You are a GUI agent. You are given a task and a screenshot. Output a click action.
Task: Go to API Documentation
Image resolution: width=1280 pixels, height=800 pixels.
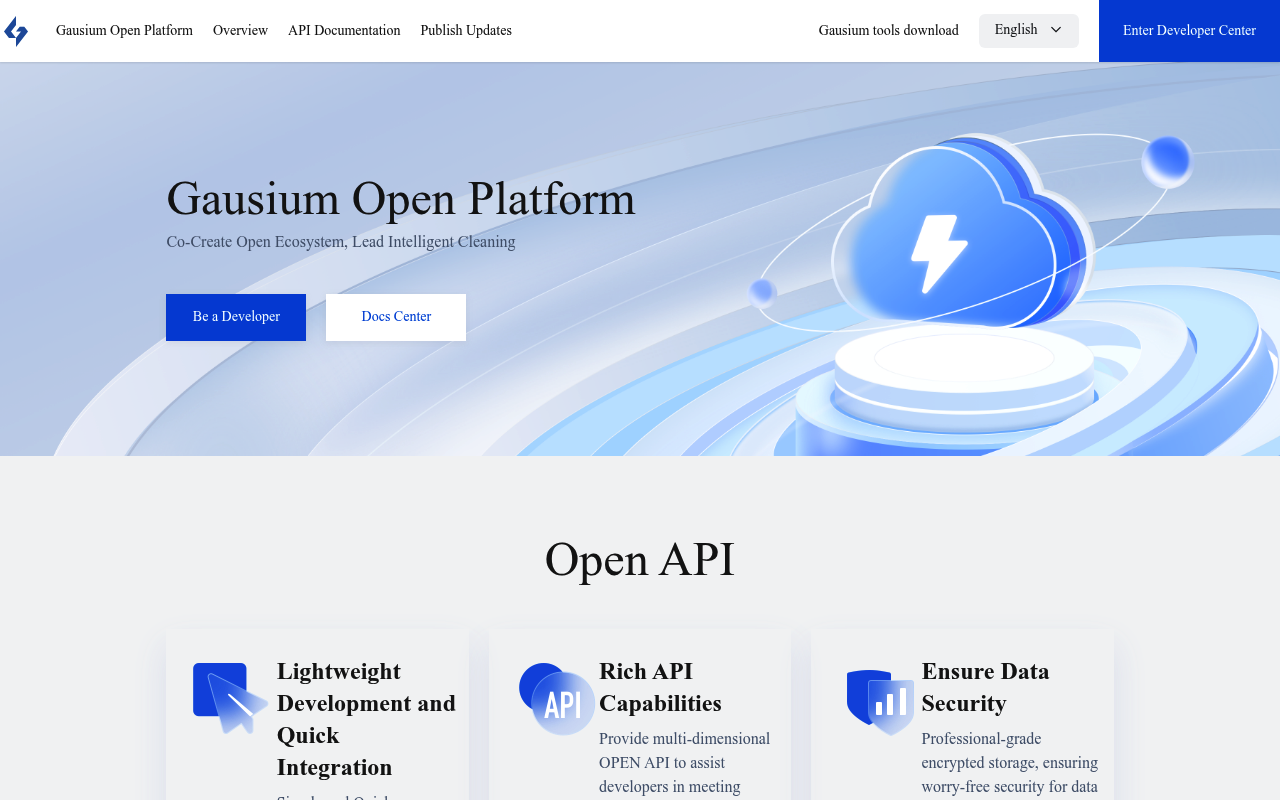(344, 30)
